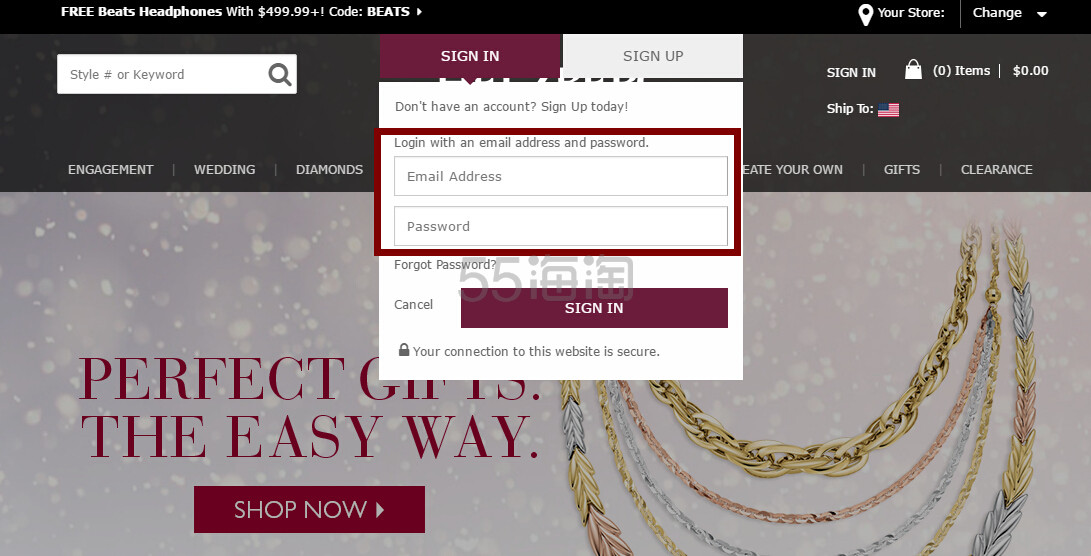Click the store location pin icon
This screenshot has width=1091, height=556.
pos(866,14)
